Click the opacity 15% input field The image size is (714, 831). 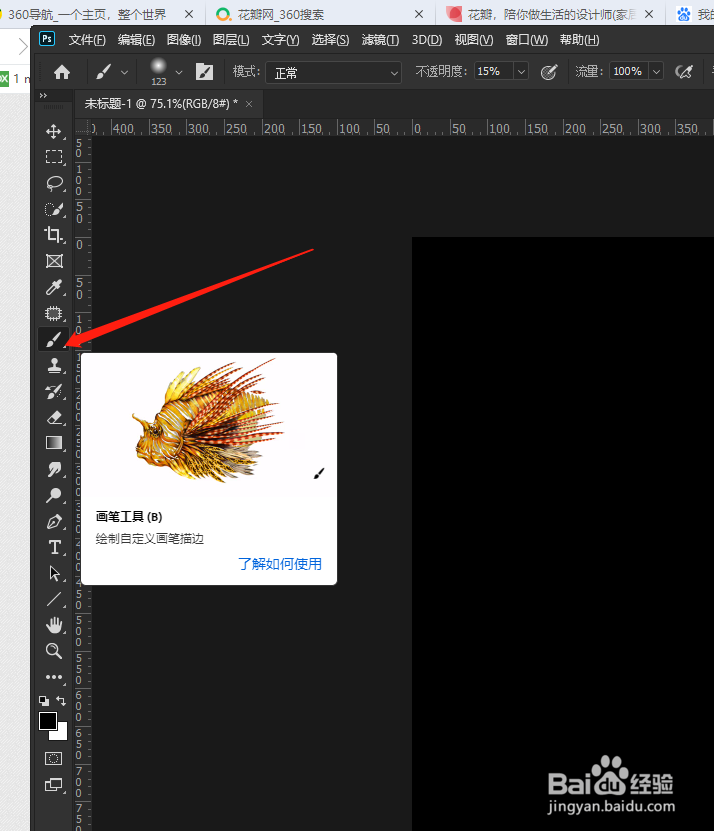pos(493,72)
